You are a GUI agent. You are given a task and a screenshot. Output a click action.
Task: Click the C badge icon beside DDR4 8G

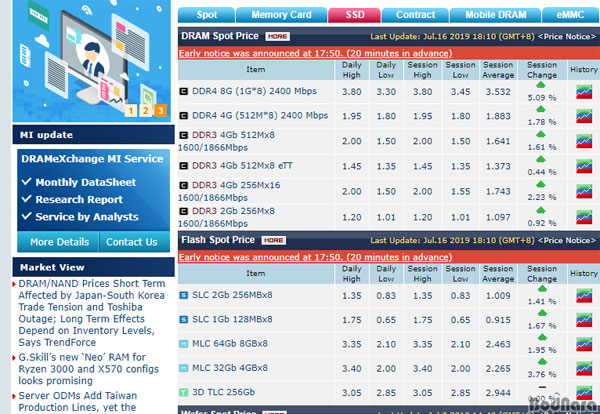[184, 91]
